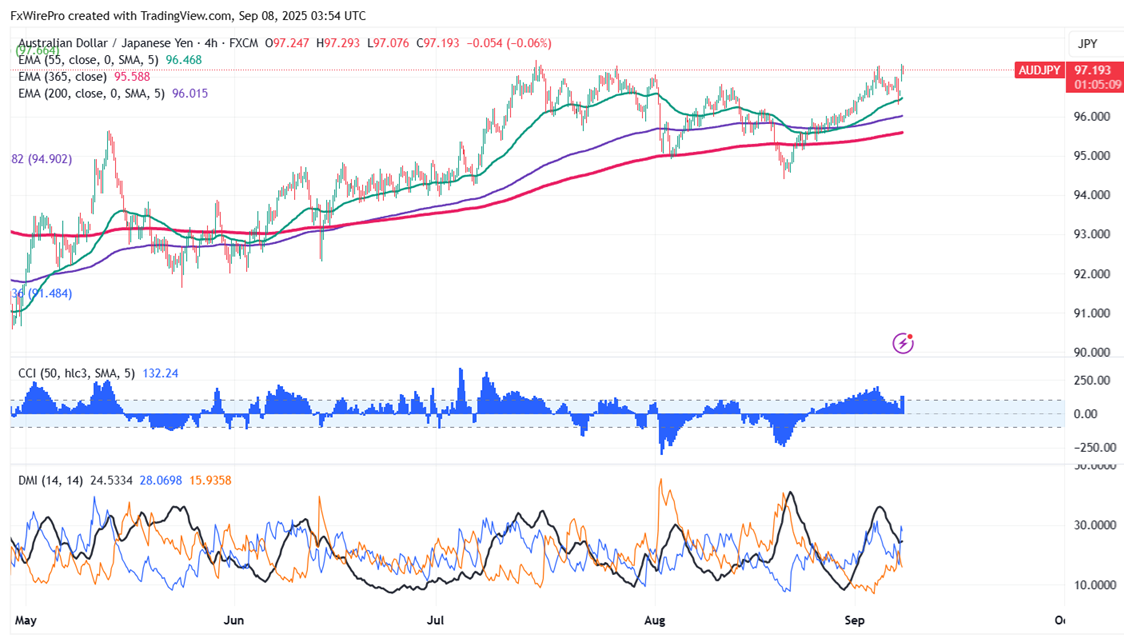Click the purple lightning flash icon
This screenshot has height=637, width=1124.
click(x=902, y=343)
